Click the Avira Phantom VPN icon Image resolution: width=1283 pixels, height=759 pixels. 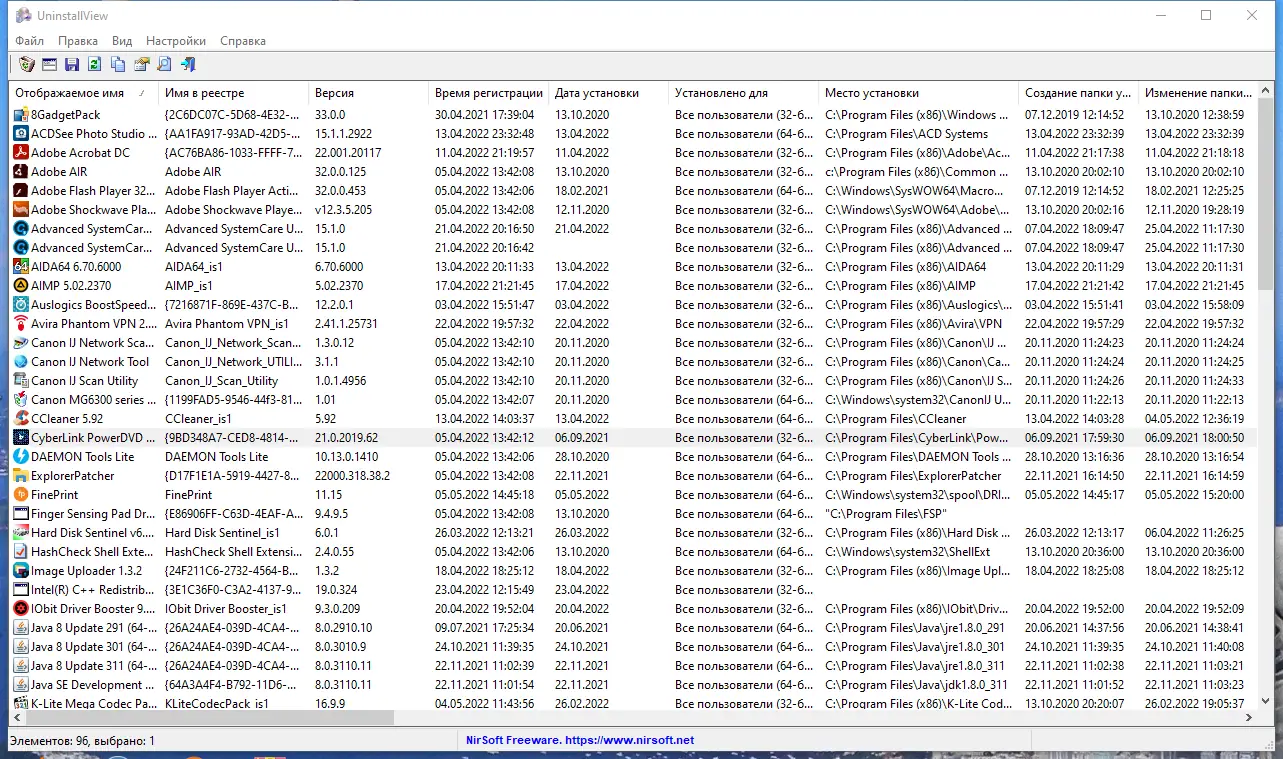coord(21,324)
